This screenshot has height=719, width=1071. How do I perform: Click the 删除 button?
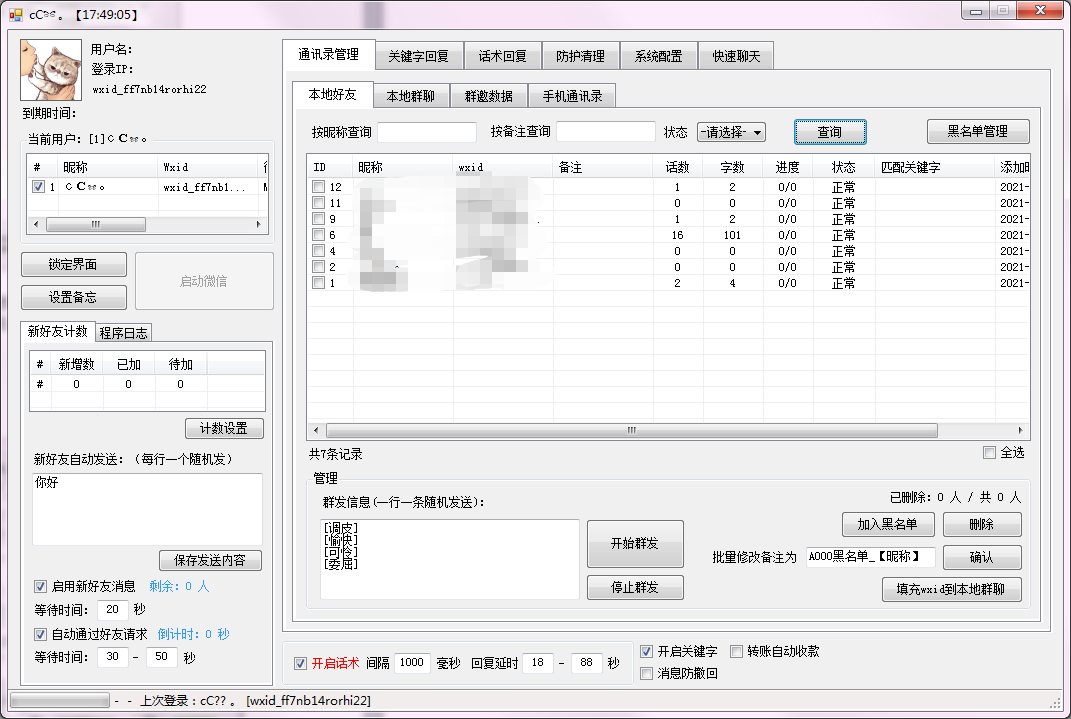pyautogui.click(x=982, y=524)
